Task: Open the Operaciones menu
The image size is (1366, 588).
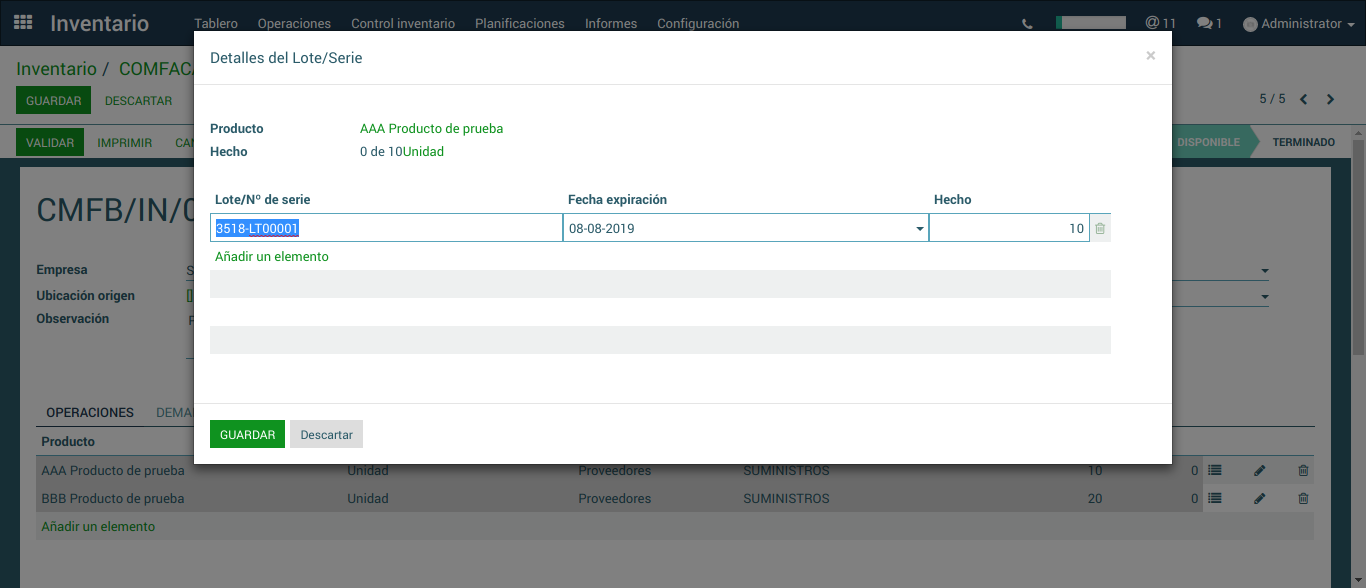Action: 294,23
